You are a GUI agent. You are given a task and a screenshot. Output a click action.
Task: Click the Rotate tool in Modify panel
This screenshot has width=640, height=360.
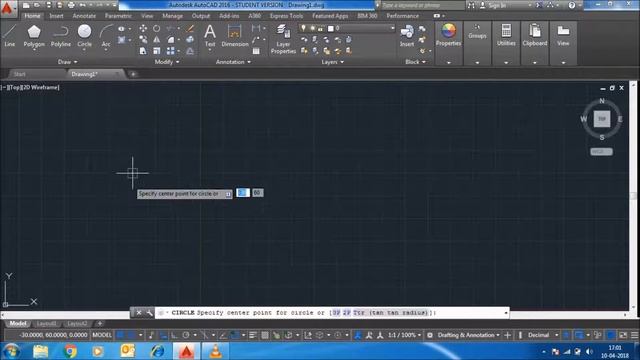tap(156, 28)
